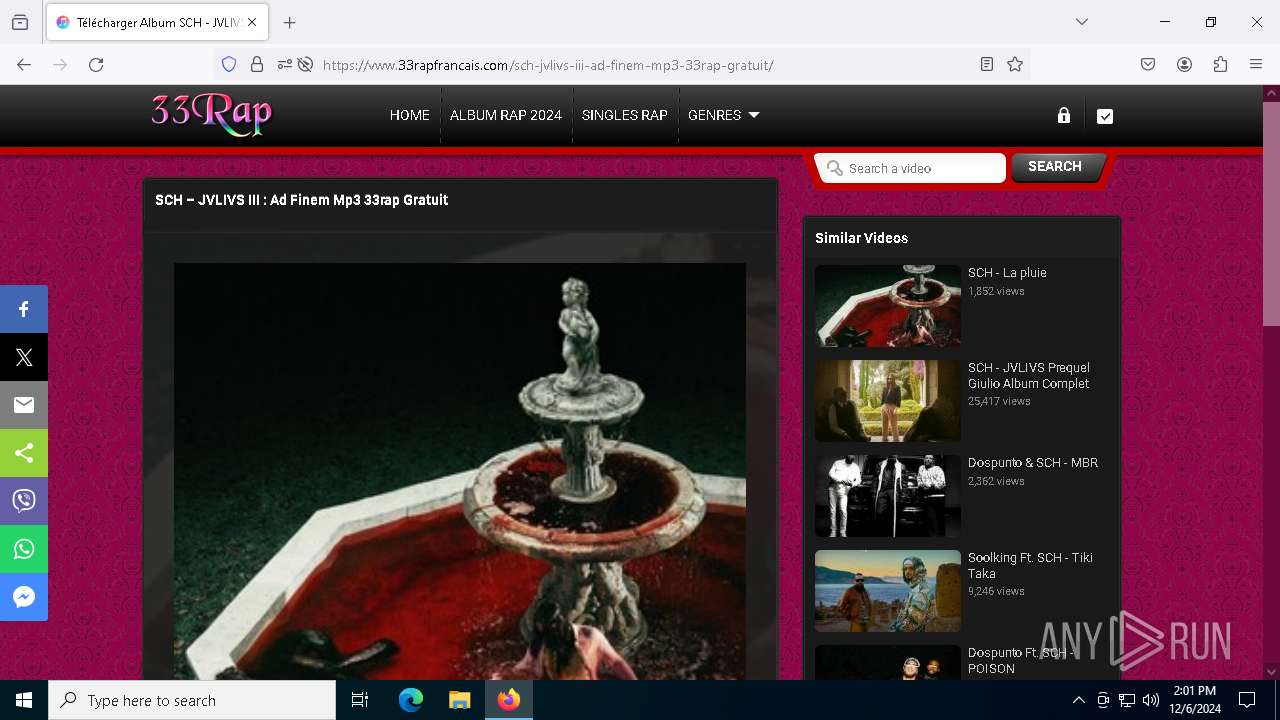Open SCH - La pluie link
Image resolution: width=1280 pixels, height=720 pixels.
click(1007, 272)
